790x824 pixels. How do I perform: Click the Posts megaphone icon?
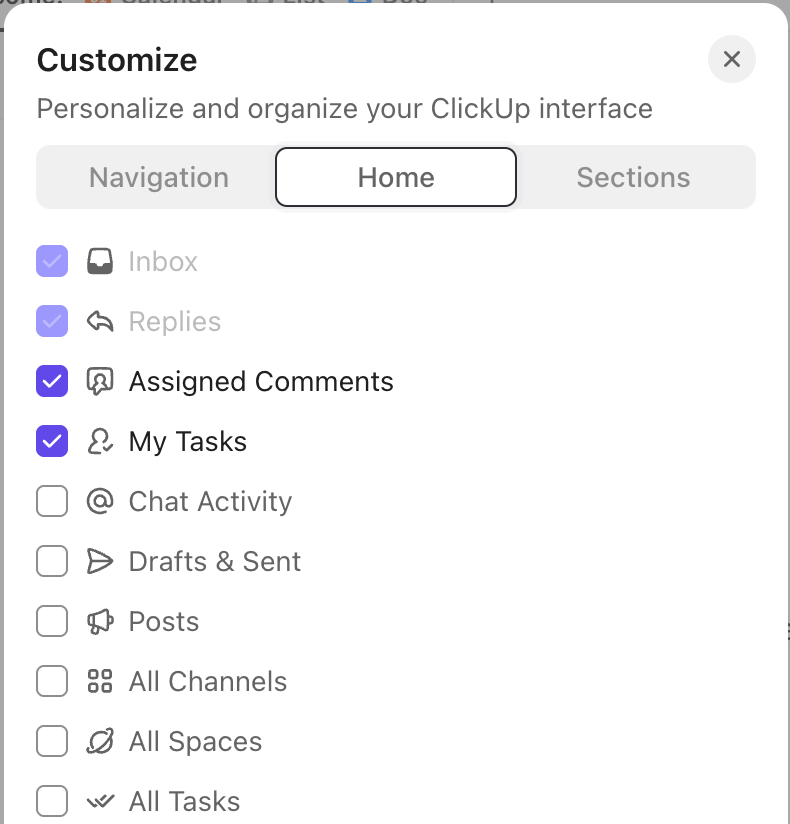click(100, 622)
